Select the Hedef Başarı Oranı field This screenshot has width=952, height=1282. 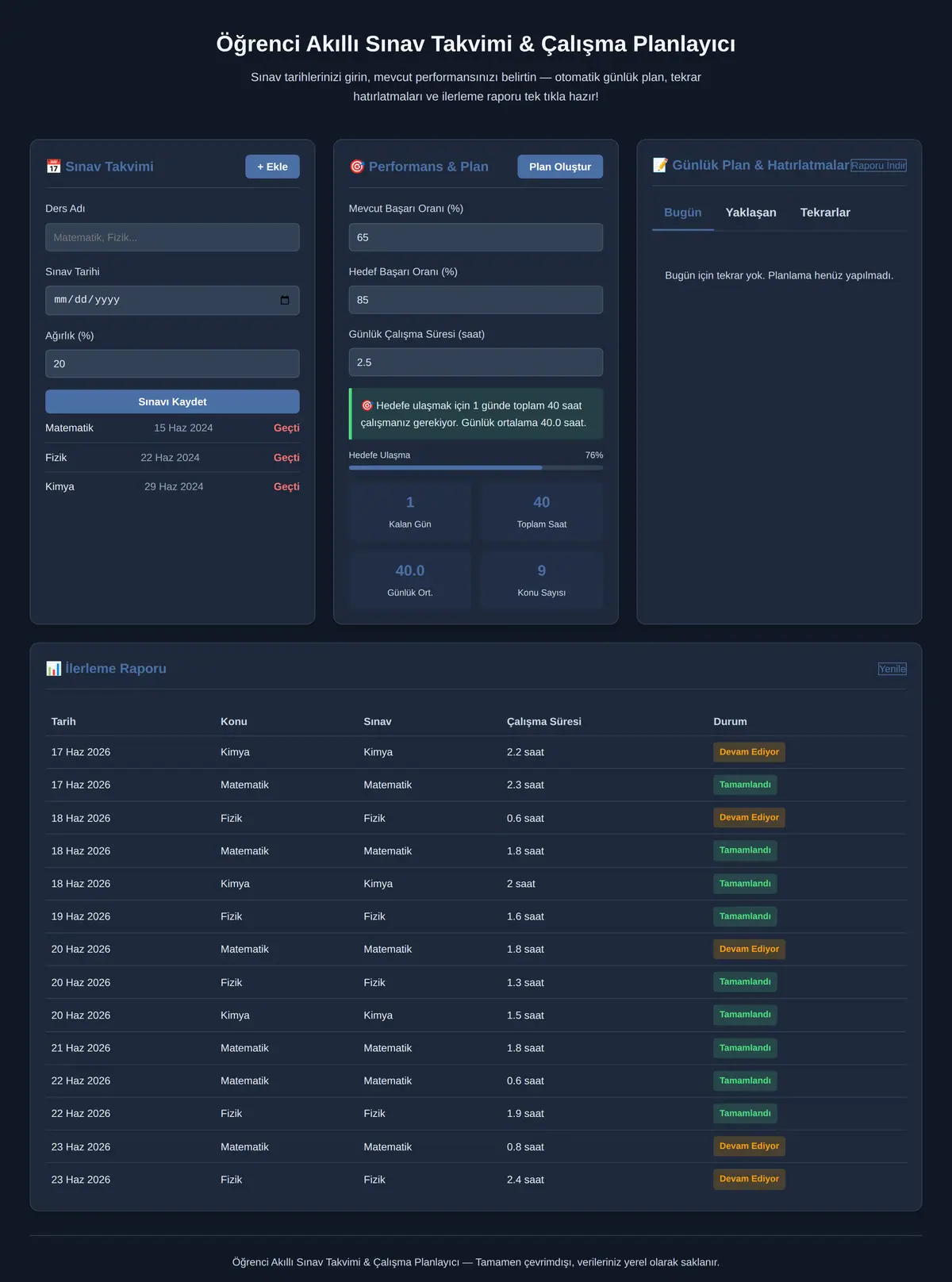click(x=476, y=300)
